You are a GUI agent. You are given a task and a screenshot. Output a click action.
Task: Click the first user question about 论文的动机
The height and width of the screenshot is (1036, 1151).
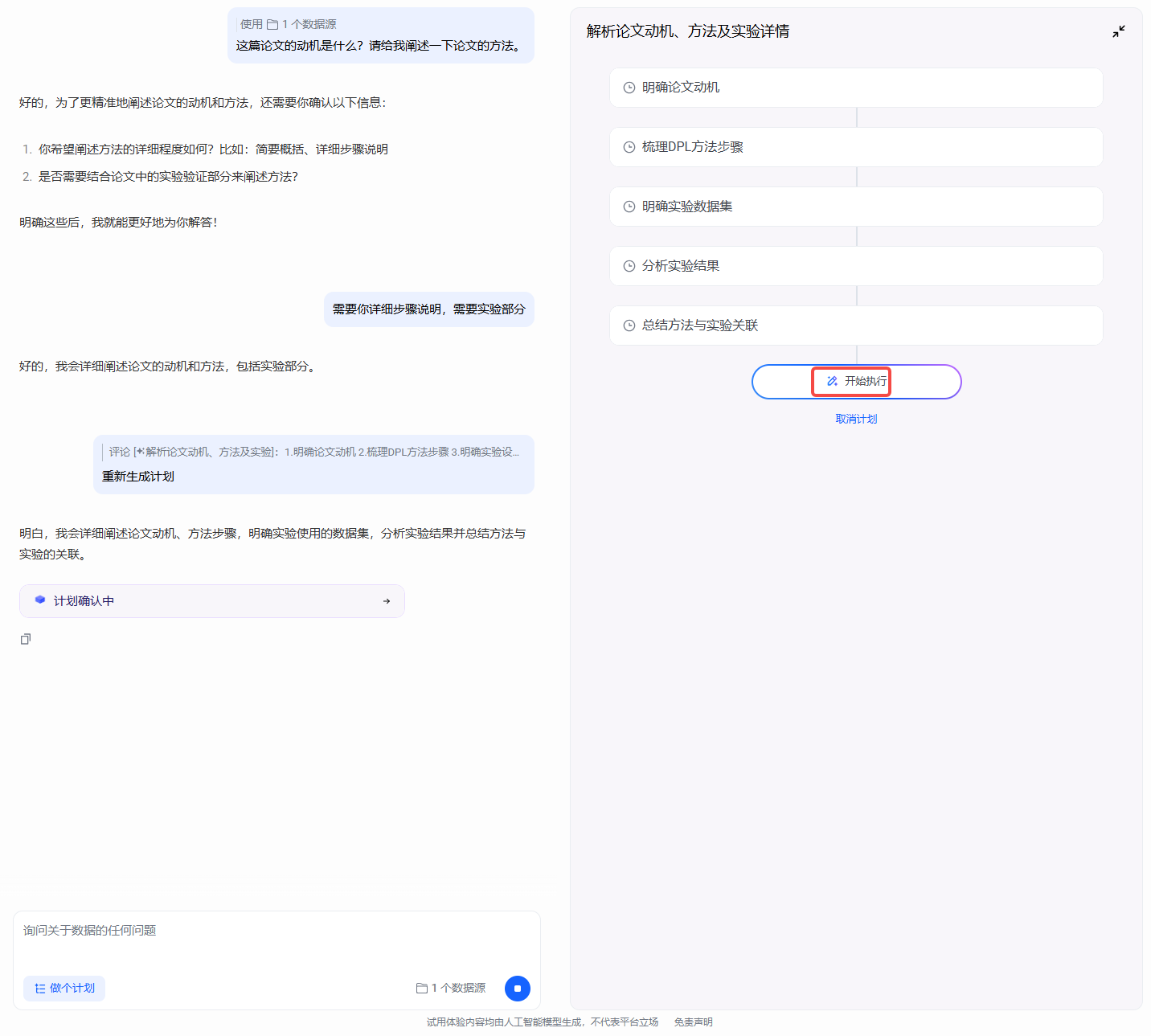pos(381,46)
